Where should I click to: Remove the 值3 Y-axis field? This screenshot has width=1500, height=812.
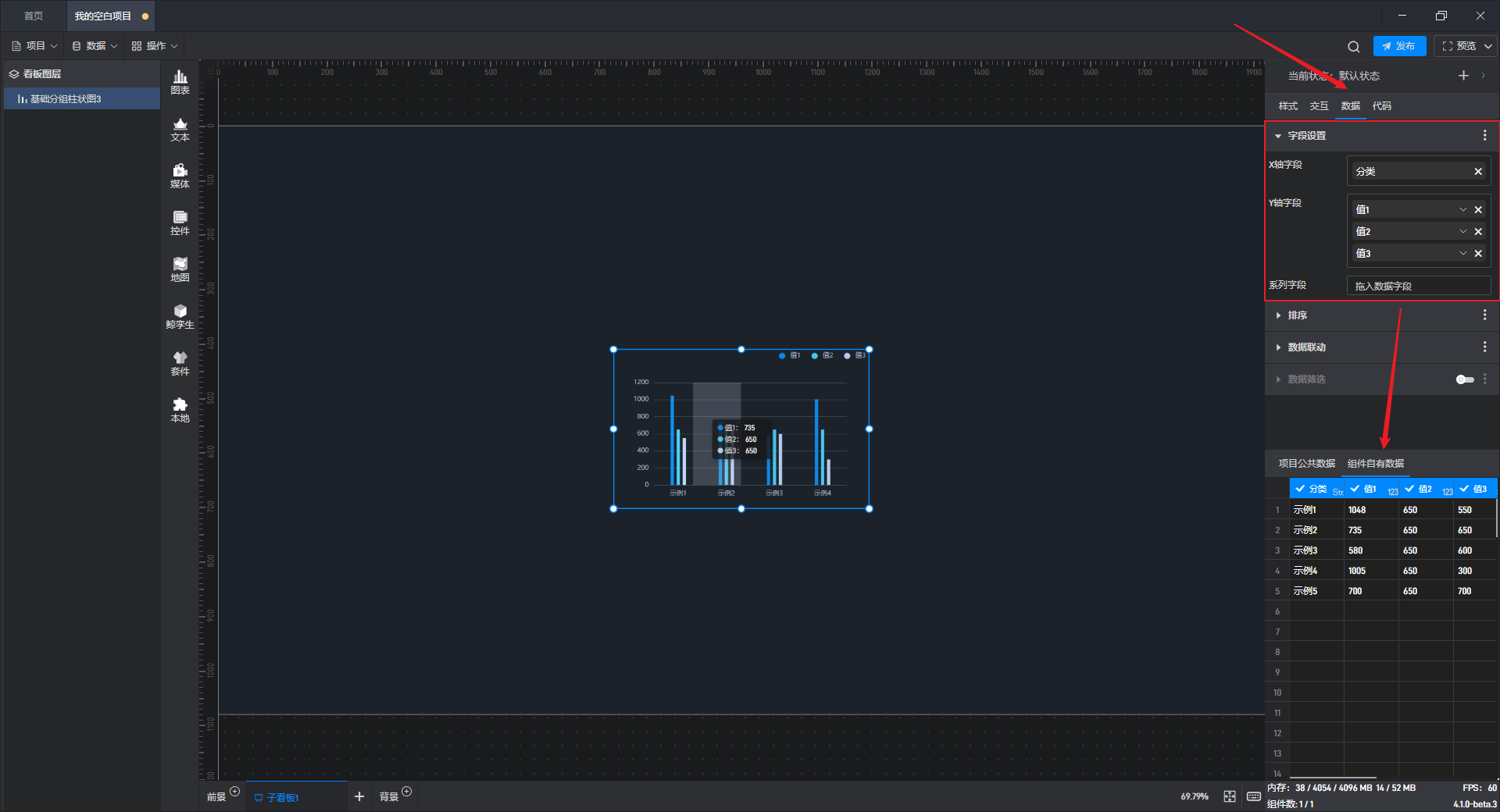(x=1478, y=254)
